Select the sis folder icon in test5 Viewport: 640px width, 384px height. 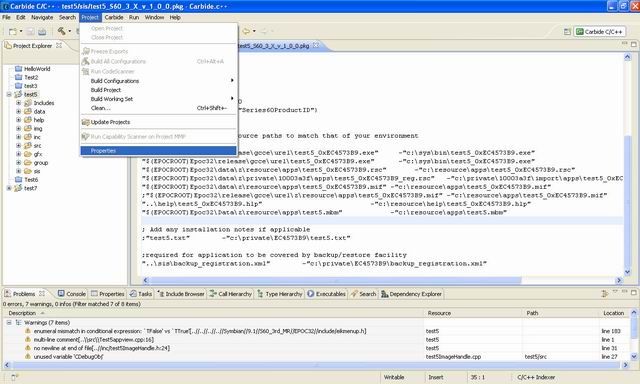28,171
